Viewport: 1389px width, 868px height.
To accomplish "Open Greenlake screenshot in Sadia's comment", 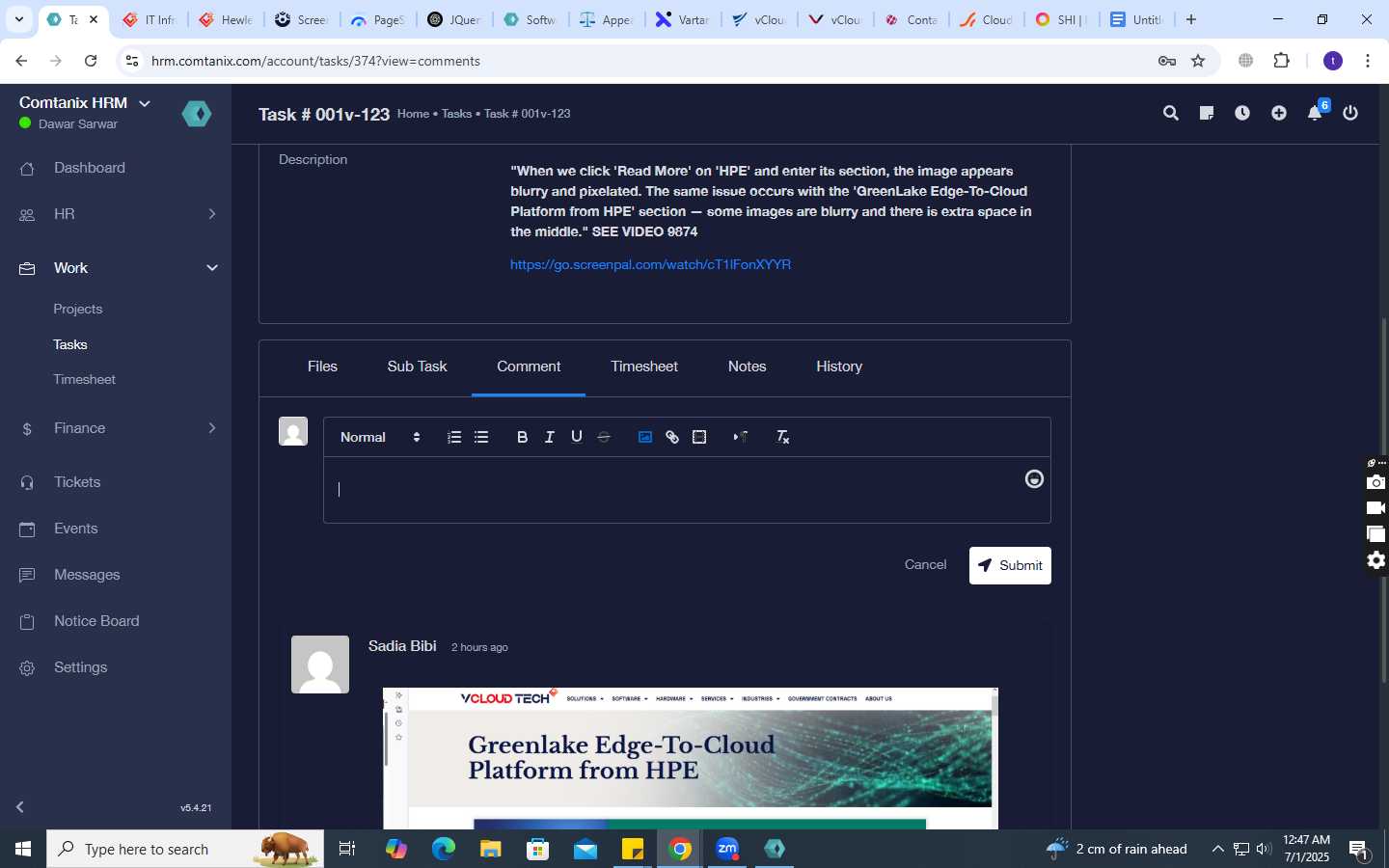I will pyautogui.click(x=691, y=759).
